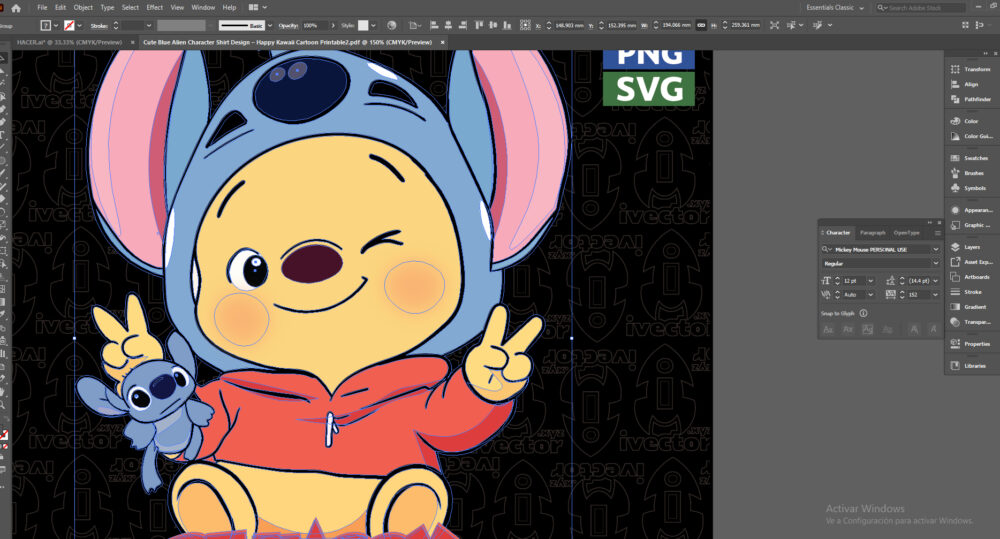This screenshot has width=1000, height=539.
Task: Open the Gradient panel
Action: coord(968,307)
